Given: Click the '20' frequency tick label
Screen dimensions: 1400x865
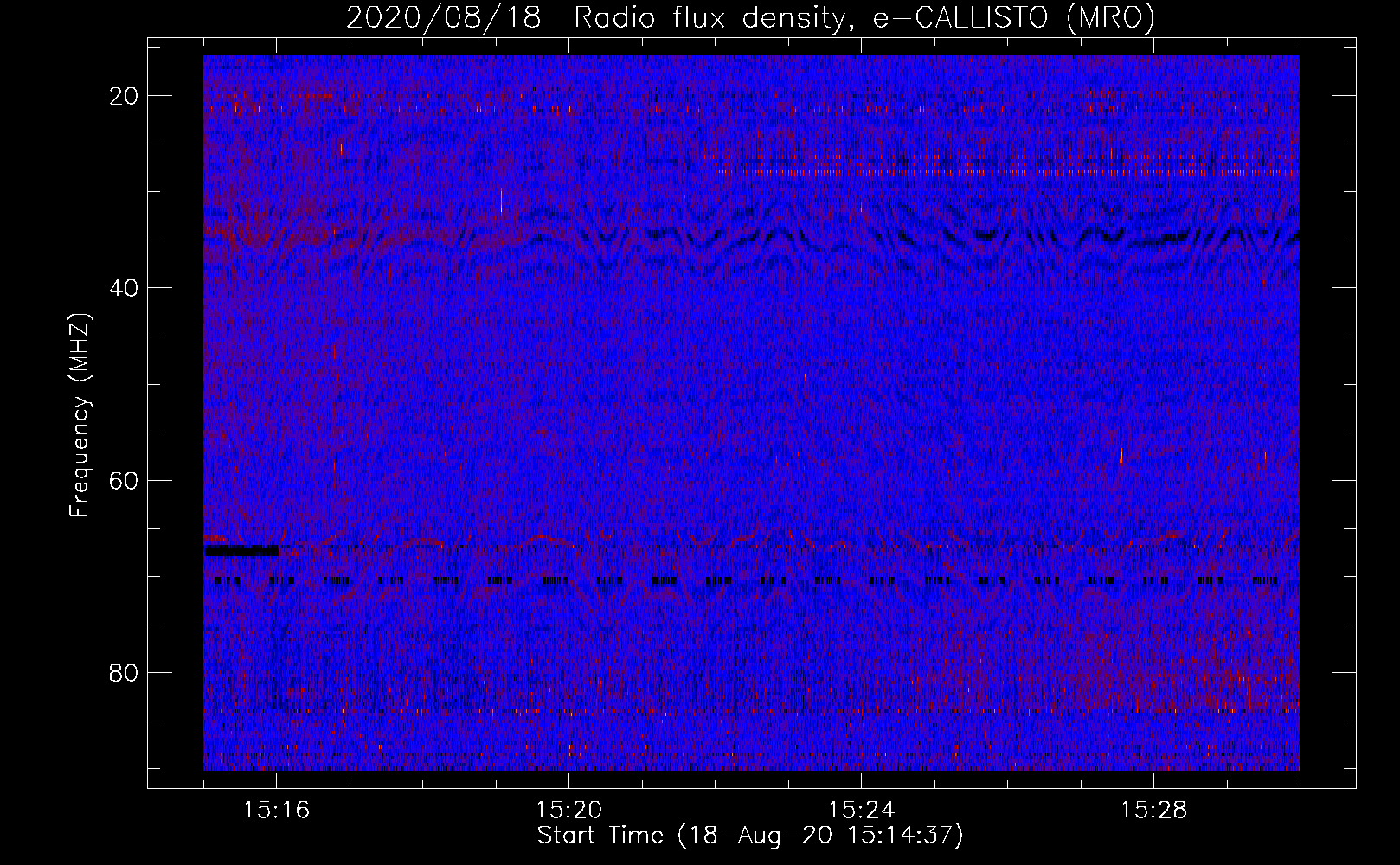Looking at the screenshot, I should click(125, 96).
